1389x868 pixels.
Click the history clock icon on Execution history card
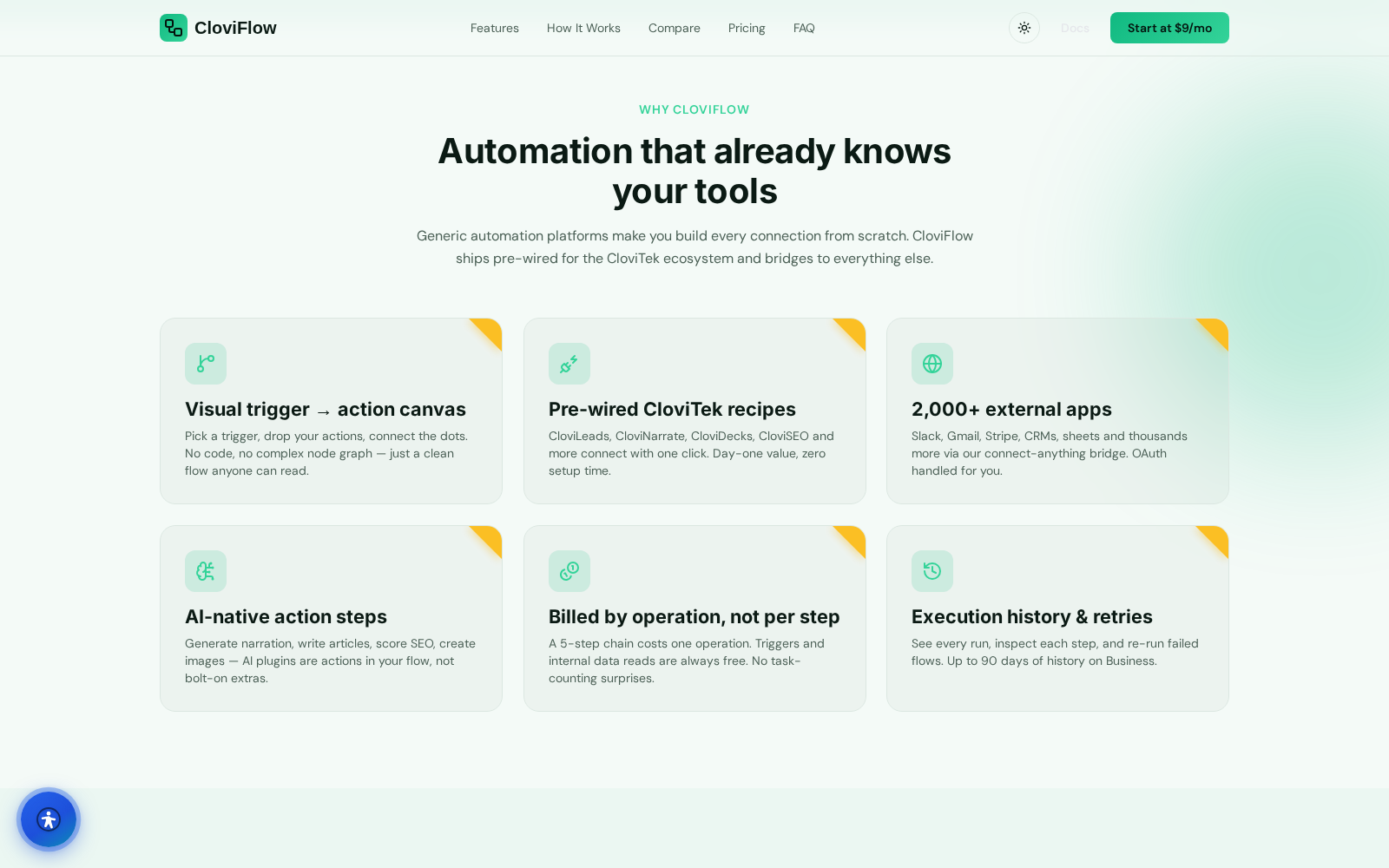(x=932, y=571)
